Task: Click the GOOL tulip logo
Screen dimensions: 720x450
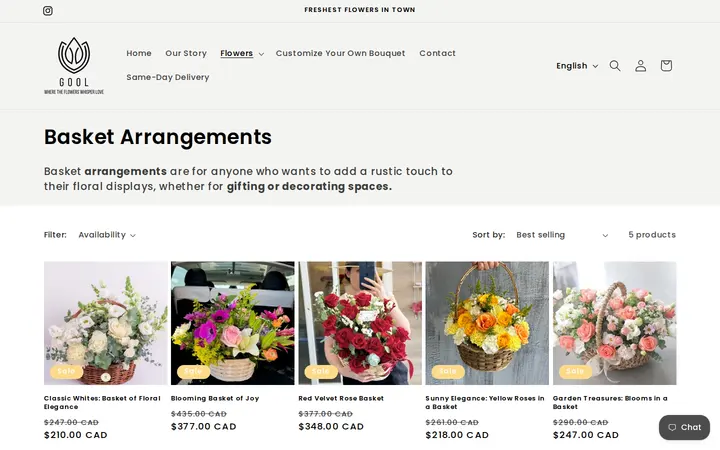Action: coord(74,66)
